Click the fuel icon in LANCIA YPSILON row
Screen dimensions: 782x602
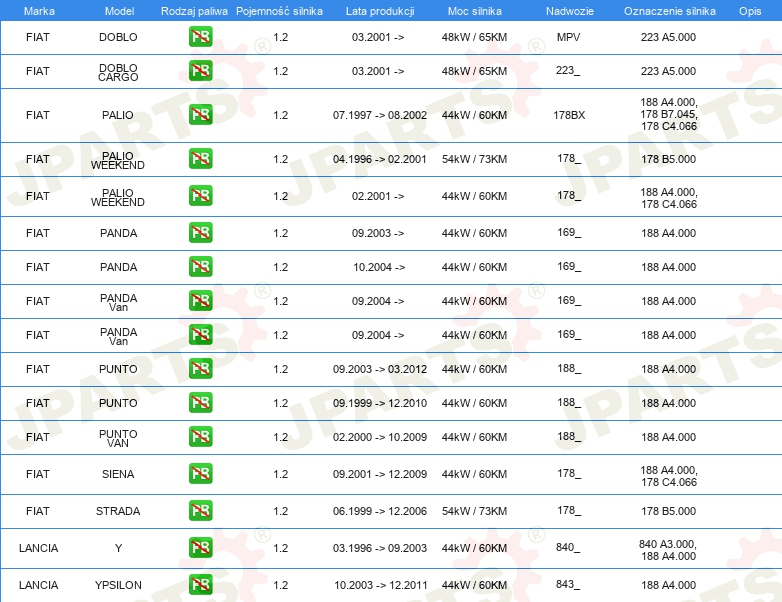click(x=200, y=585)
